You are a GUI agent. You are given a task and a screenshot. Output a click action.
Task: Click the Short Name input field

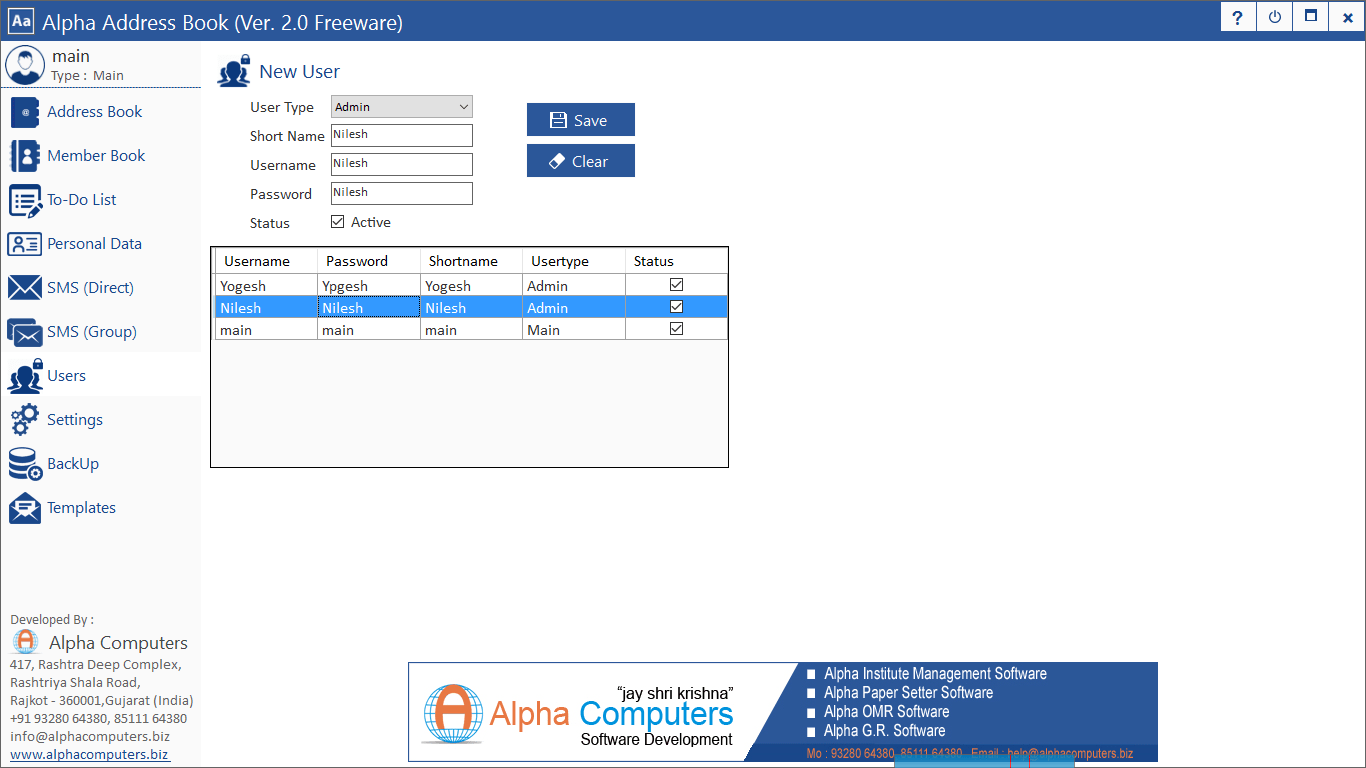pos(401,135)
